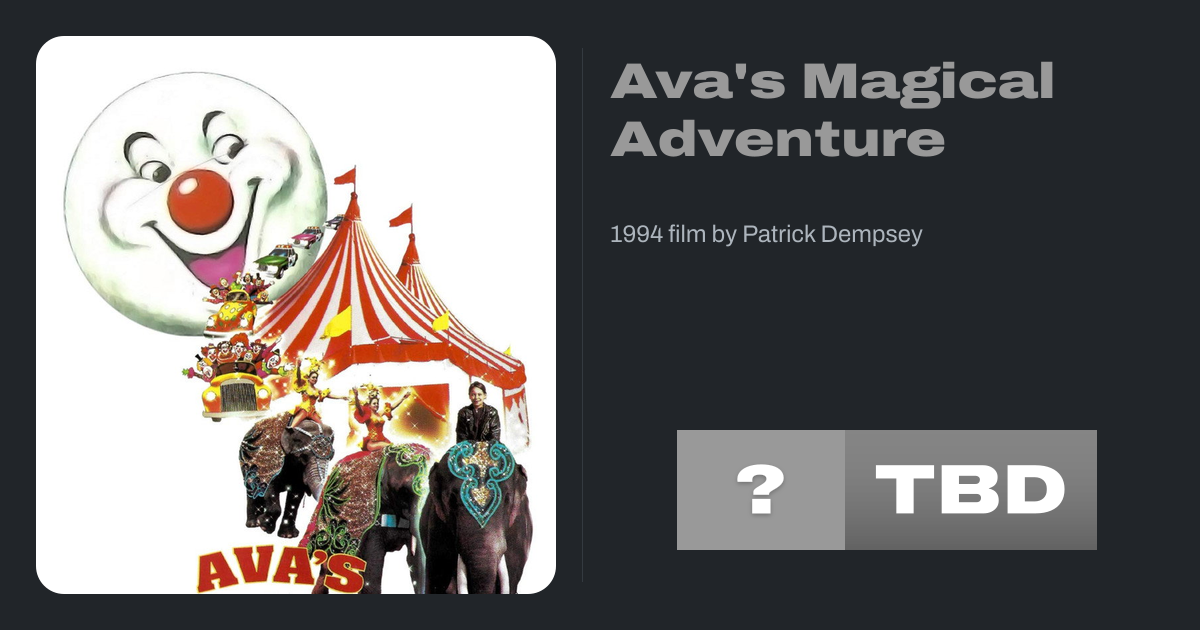This screenshot has height=630, width=1200.
Task: Click the 1994 film by Patrick Dempsey subtitle
Action: [766, 235]
